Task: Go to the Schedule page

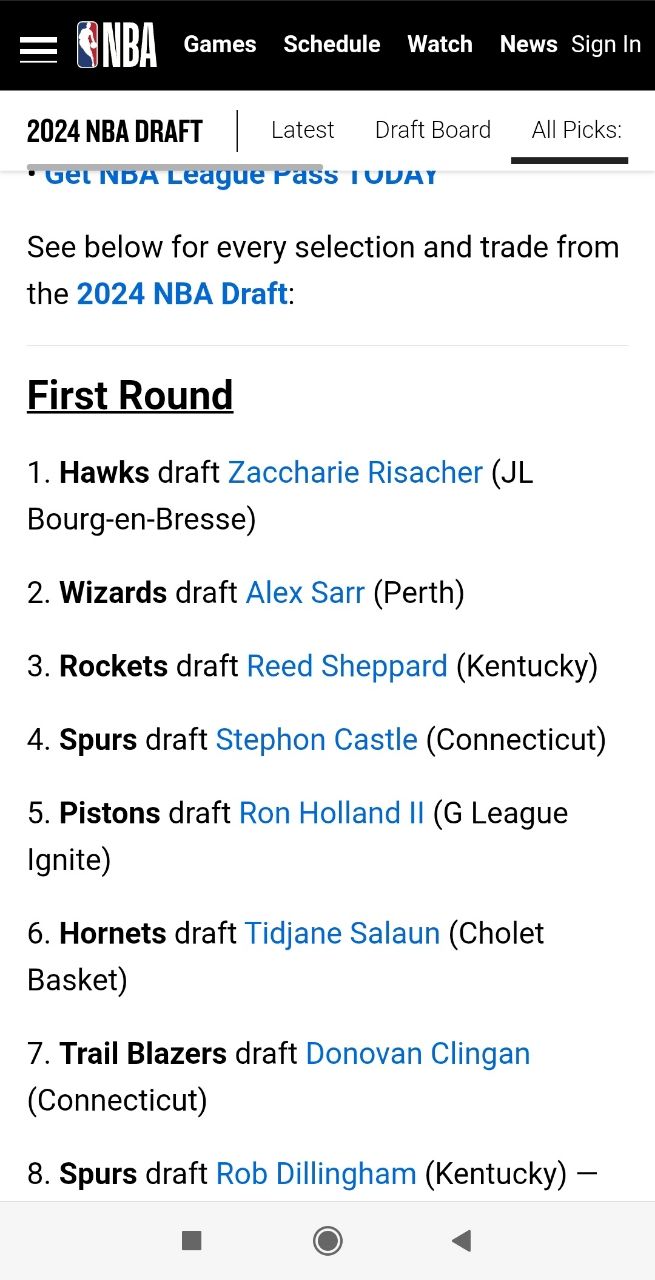Action: coord(331,45)
